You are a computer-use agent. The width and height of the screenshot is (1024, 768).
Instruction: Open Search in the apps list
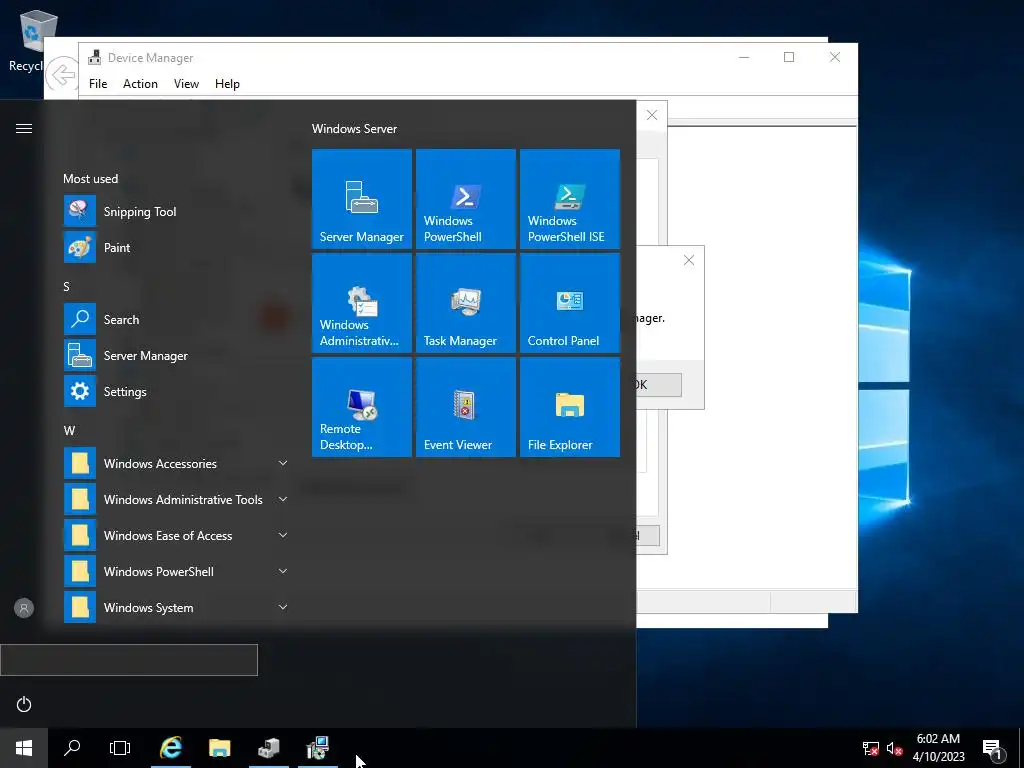[176, 319]
